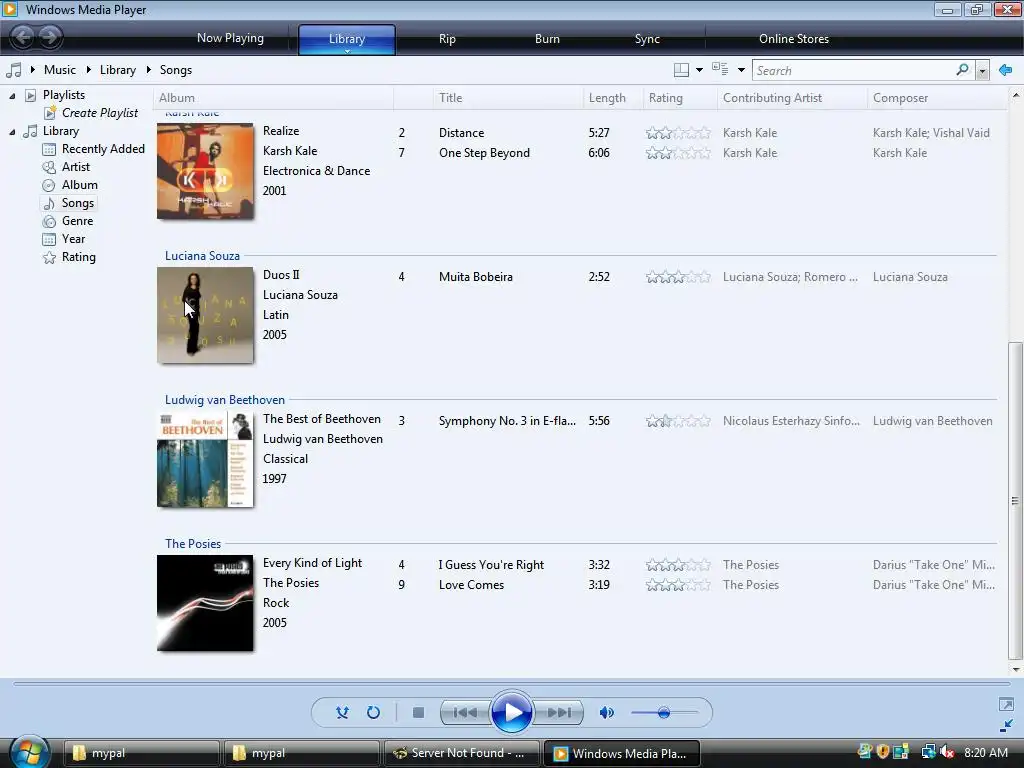The height and width of the screenshot is (768, 1024).
Task: Stop playback
Action: point(419,712)
